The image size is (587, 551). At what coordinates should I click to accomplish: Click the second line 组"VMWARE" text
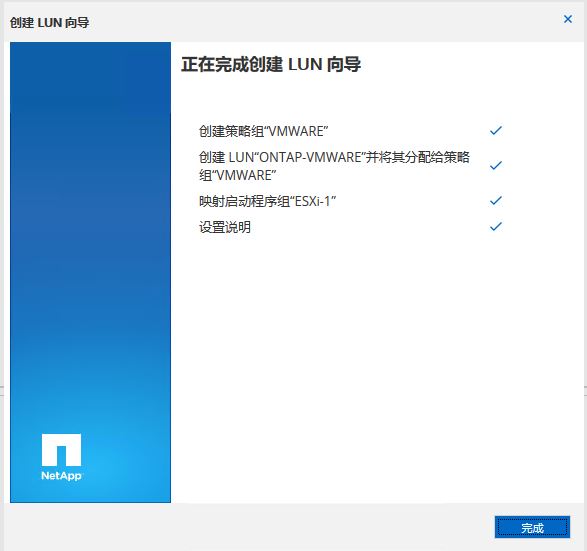[x=237, y=175]
